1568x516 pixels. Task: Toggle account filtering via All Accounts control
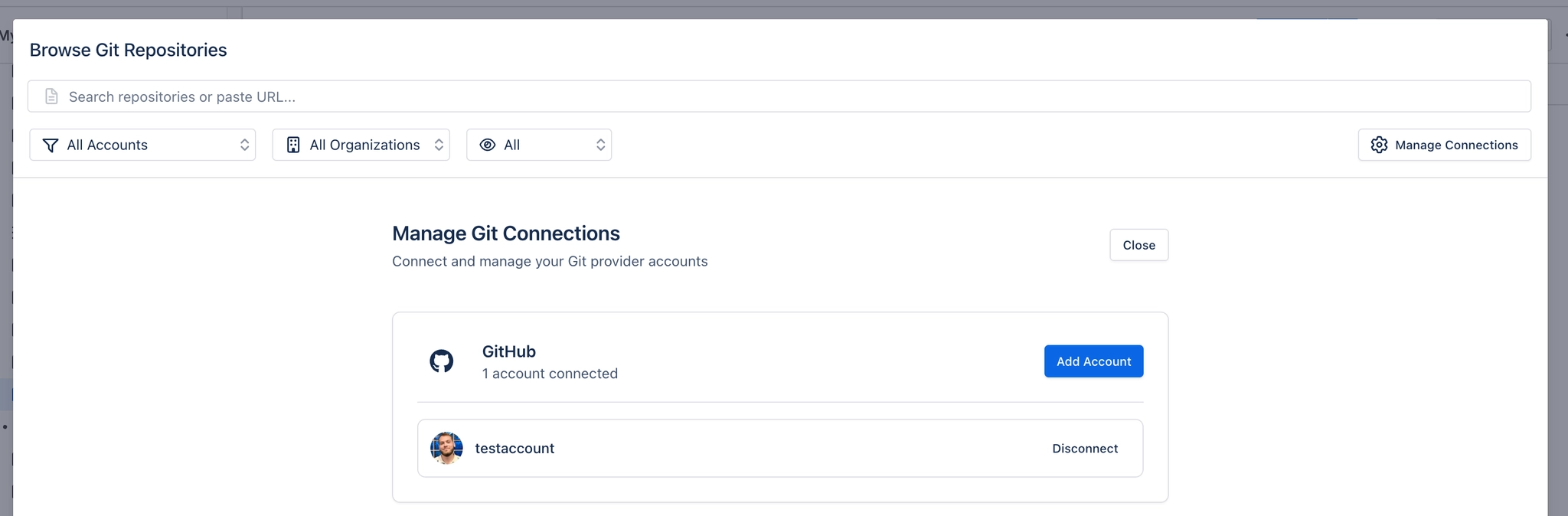click(142, 144)
